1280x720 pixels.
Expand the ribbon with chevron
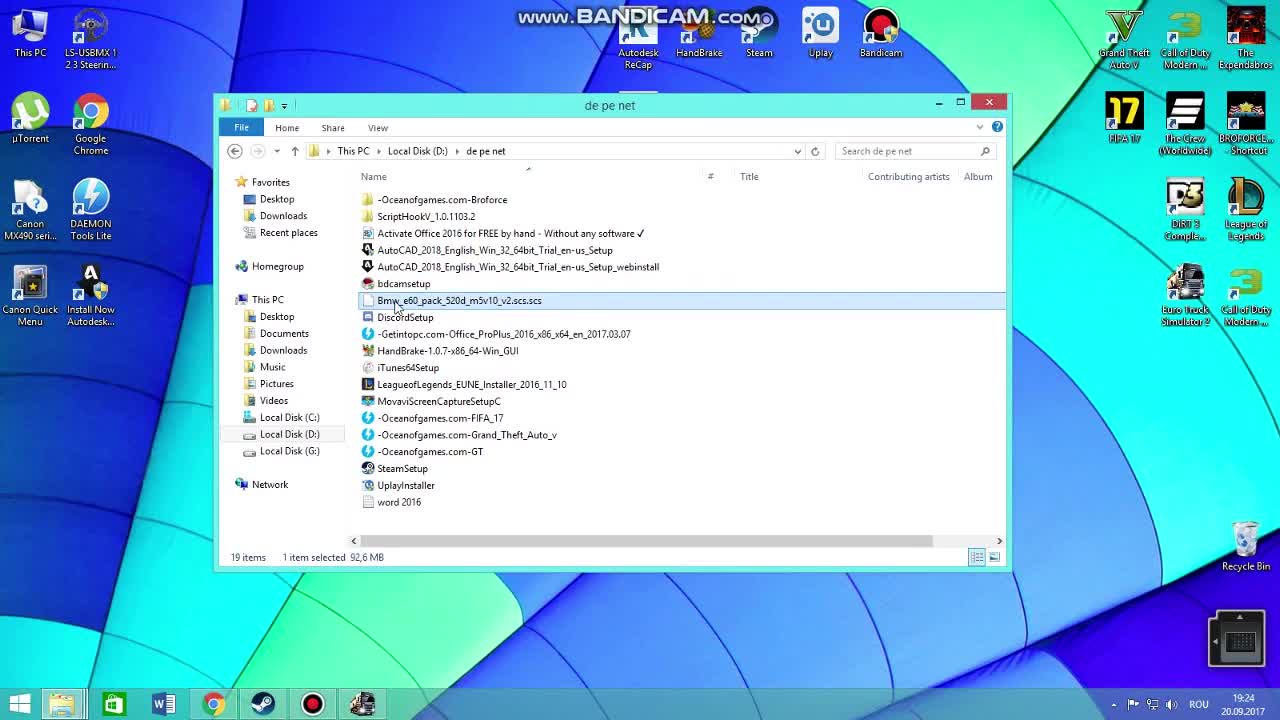tap(980, 127)
